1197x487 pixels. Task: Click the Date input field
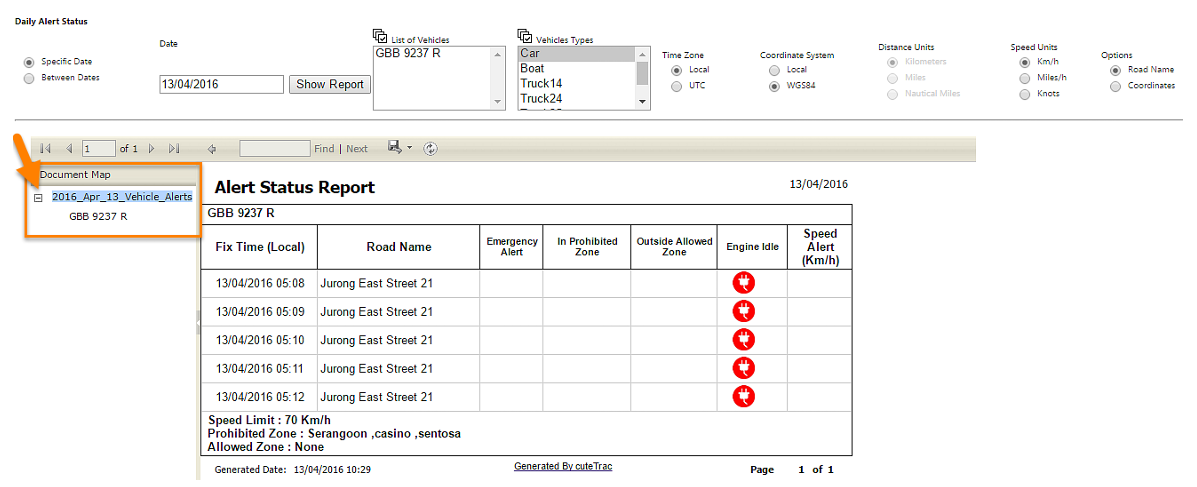pyautogui.click(x=221, y=85)
